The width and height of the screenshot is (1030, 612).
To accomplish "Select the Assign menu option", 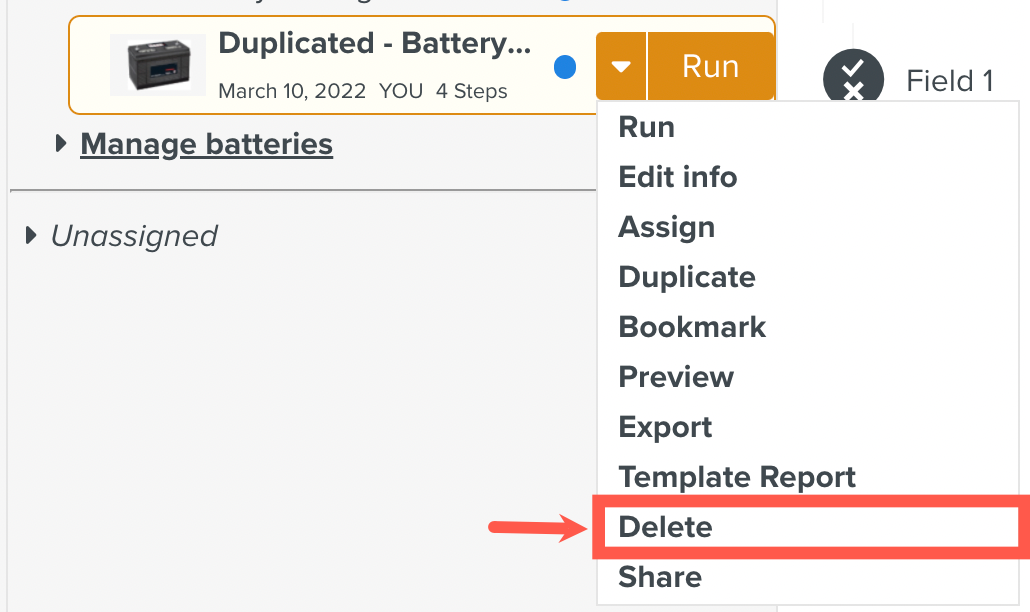I will pos(667,227).
